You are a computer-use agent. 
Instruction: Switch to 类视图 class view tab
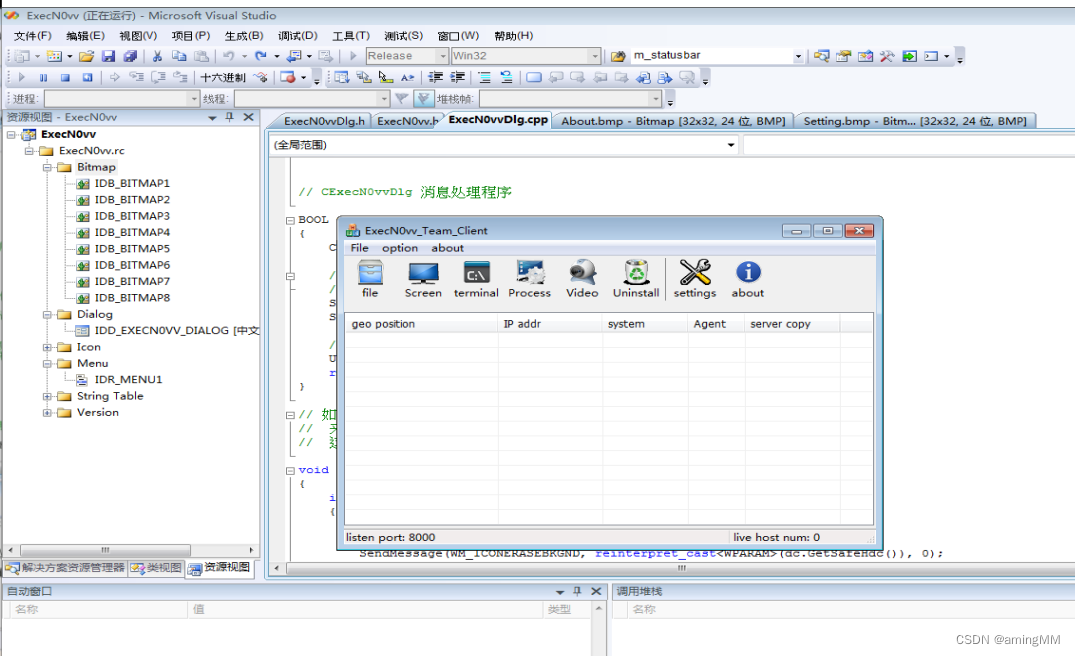pyautogui.click(x=157, y=568)
